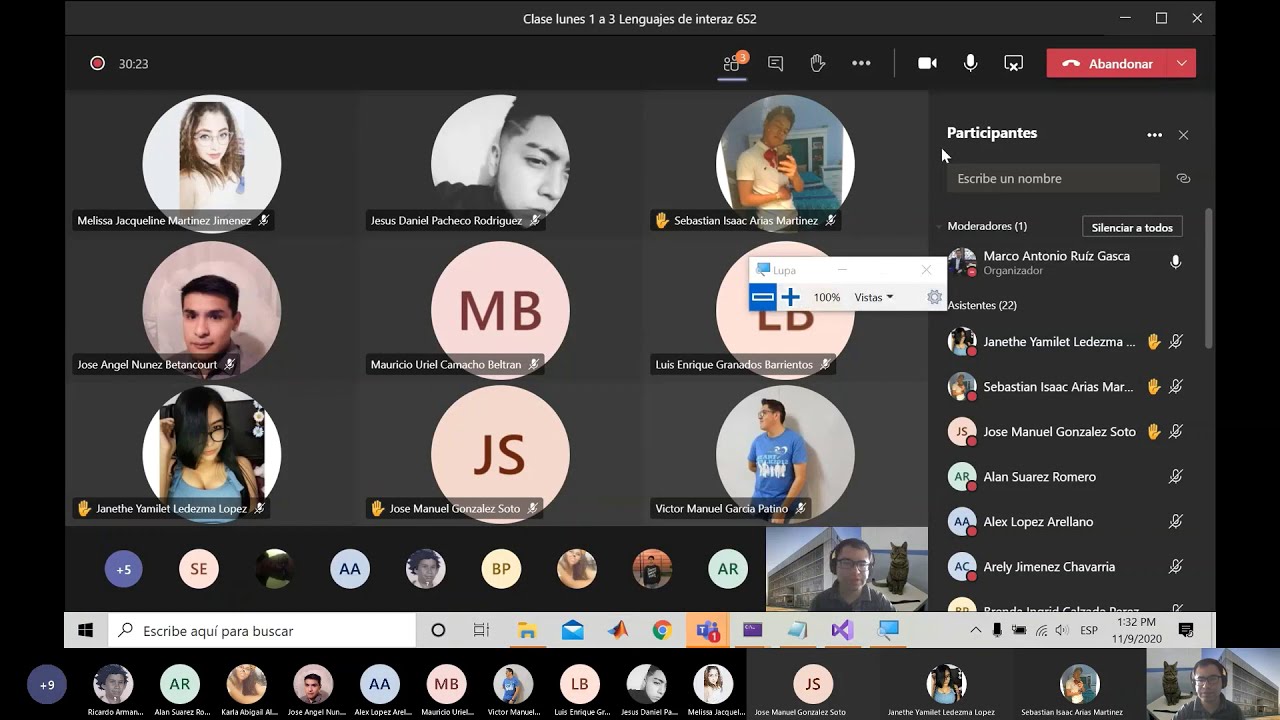Click Lupa magnifier zoom out button
This screenshot has height=720, width=1280.
pyautogui.click(x=763, y=297)
